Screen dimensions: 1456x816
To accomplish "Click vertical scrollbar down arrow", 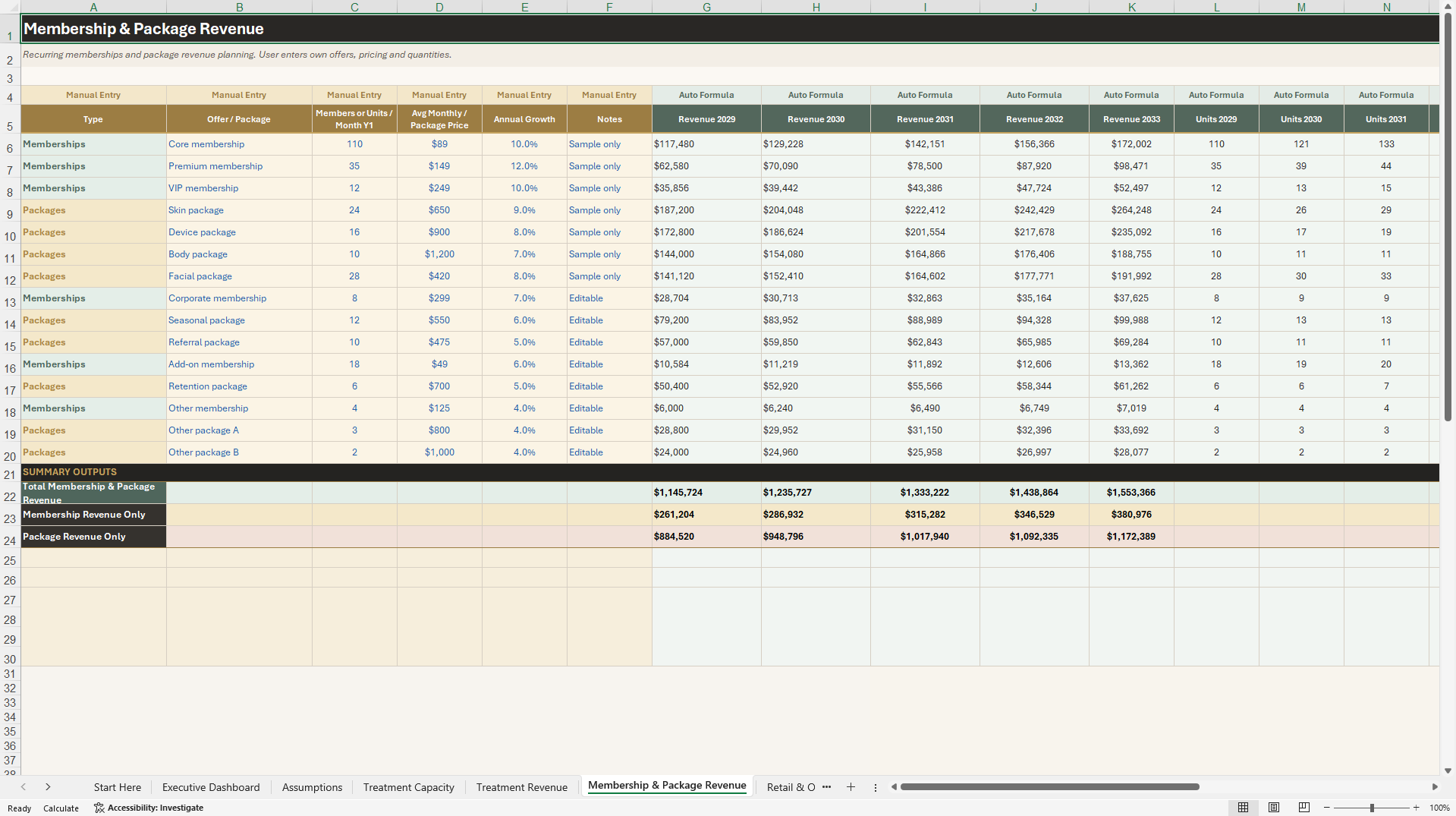I will tap(1448, 770).
